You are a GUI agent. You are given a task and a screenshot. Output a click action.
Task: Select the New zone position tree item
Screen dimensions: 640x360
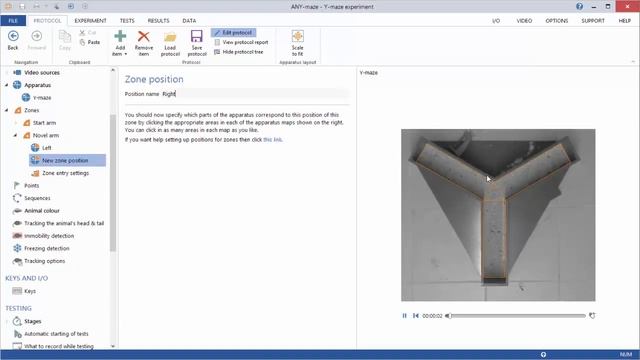coord(67,160)
